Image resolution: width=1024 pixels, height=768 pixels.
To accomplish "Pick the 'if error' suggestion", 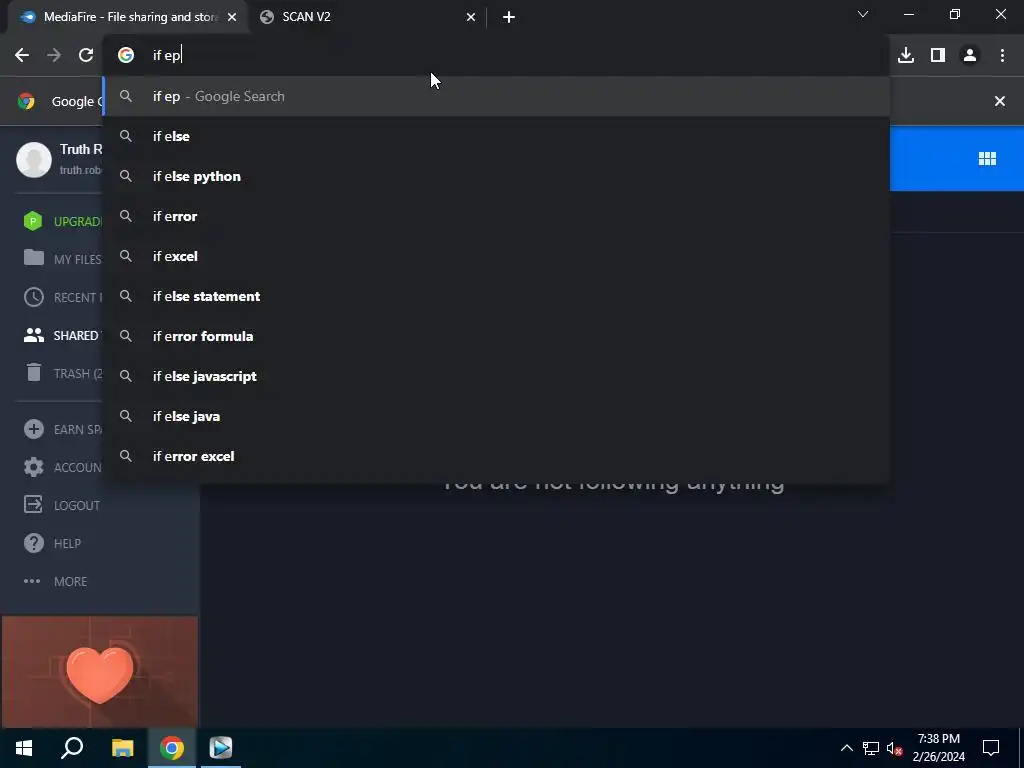I will [x=496, y=216].
